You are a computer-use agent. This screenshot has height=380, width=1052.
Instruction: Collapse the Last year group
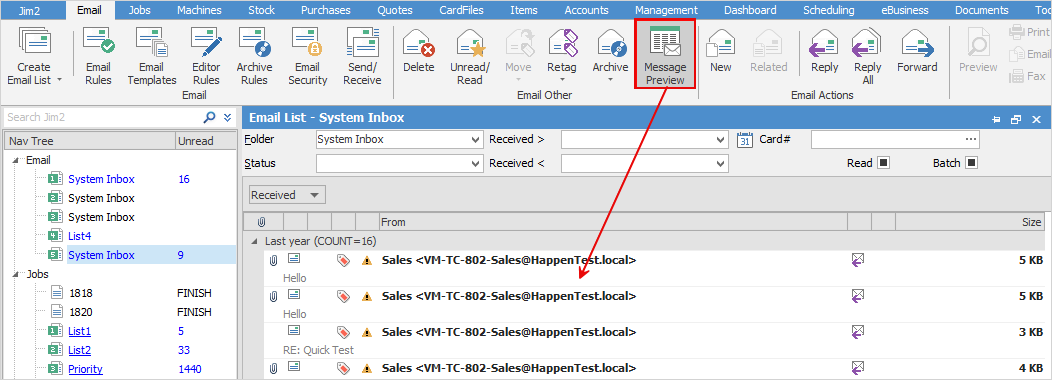tap(254, 241)
